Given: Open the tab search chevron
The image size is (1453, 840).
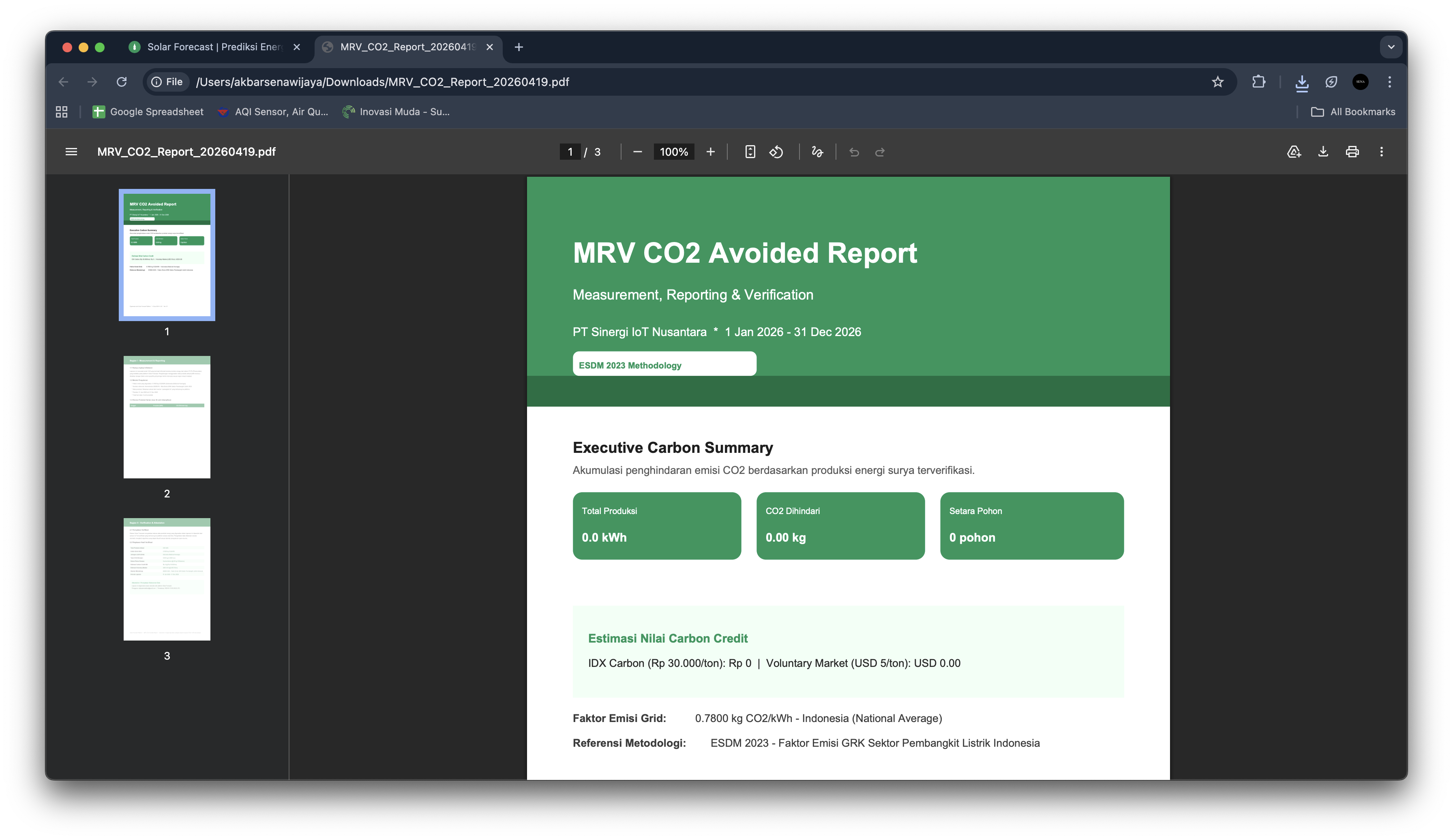Looking at the screenshot, I should (x=1391, y=47).
